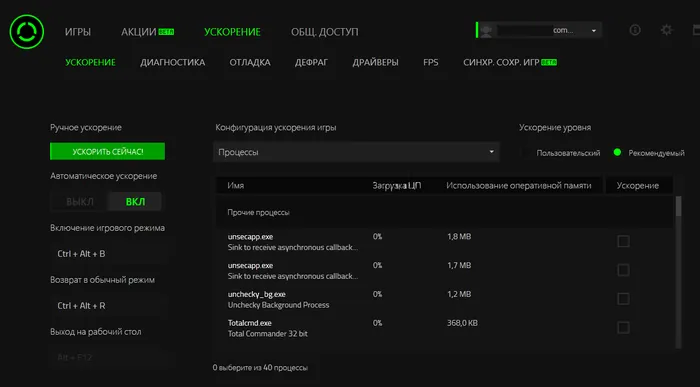Sort by the Имя column header
Screen dimensions: 700x387
tap(236, 186)
